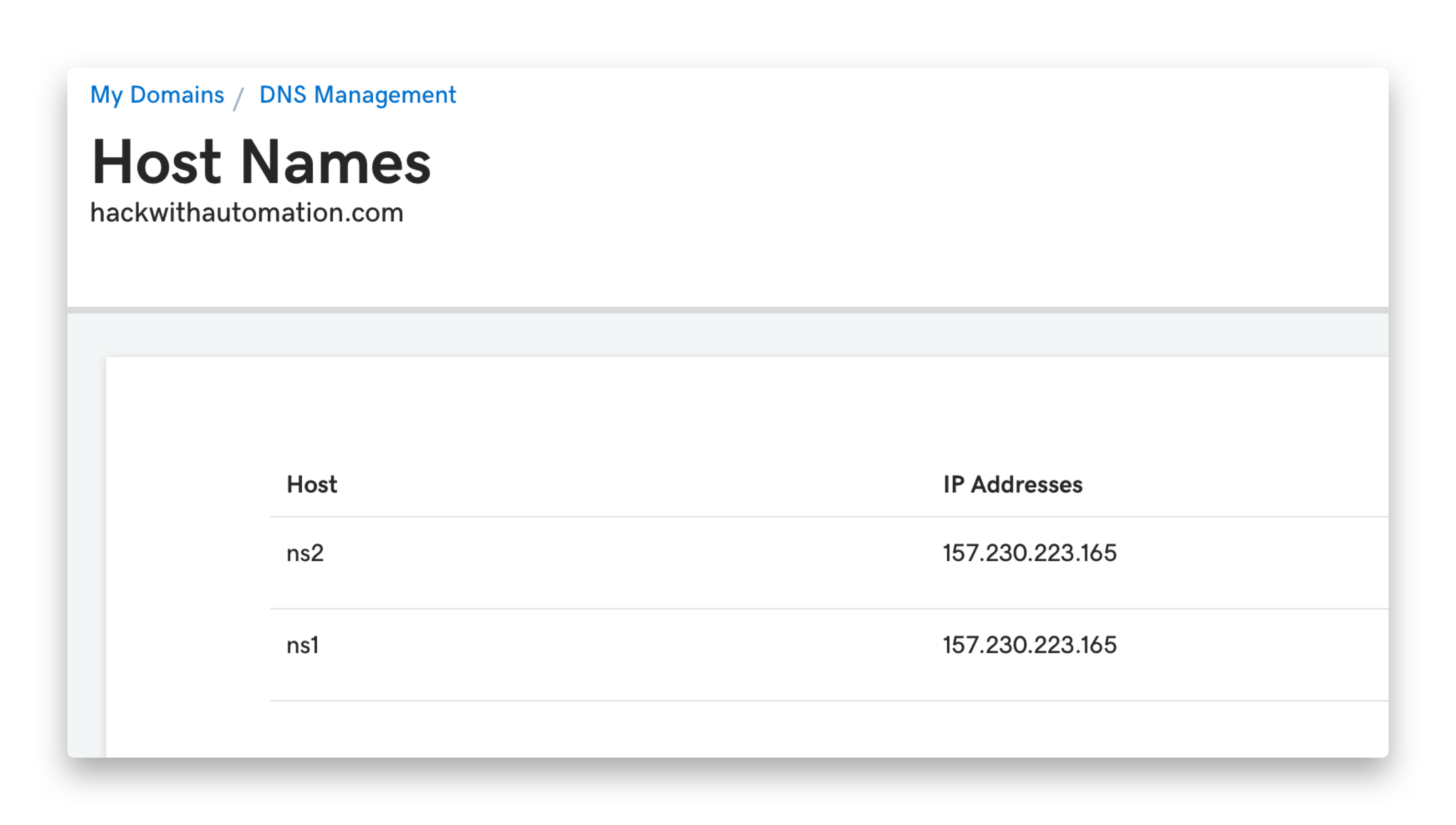Click the separator line between ns2 and ns1
The image size is (1456, 825).
(x=829, y=609)
